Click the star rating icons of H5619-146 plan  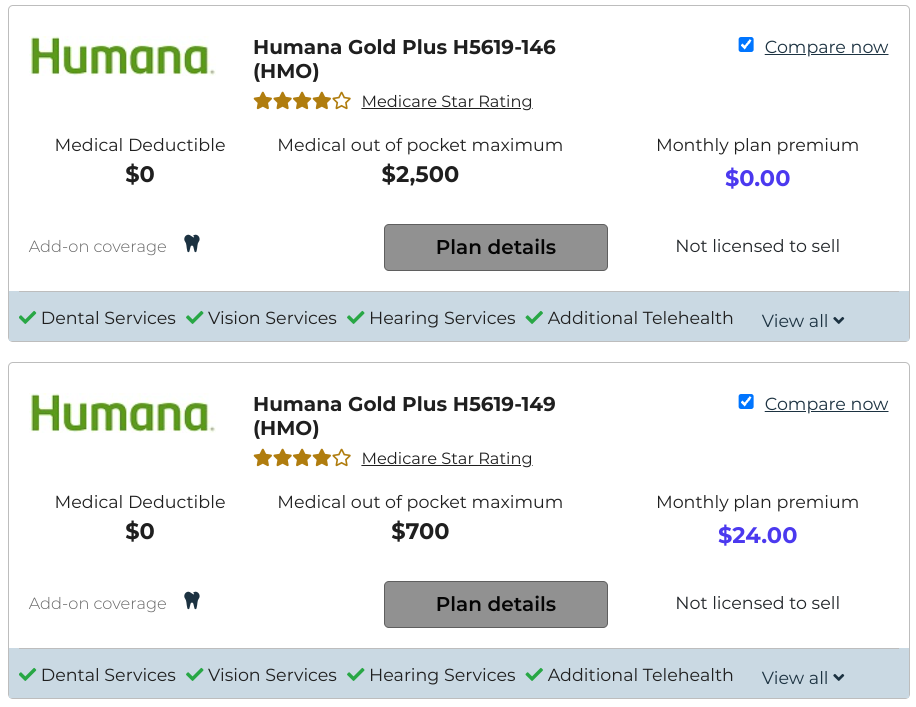[x=302, y=101]
